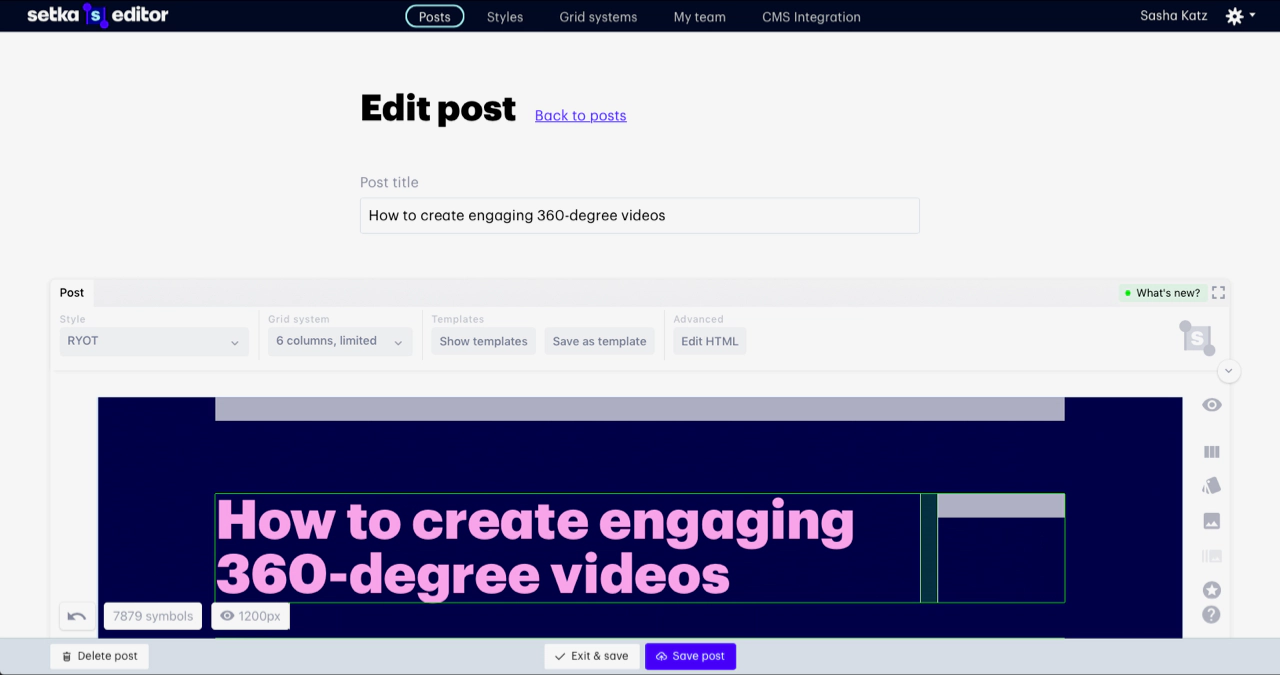Collapse the toolbar with chevron button
Image resolution: width=1280 pixels, height=675 pixels.
click(1229, 371)
